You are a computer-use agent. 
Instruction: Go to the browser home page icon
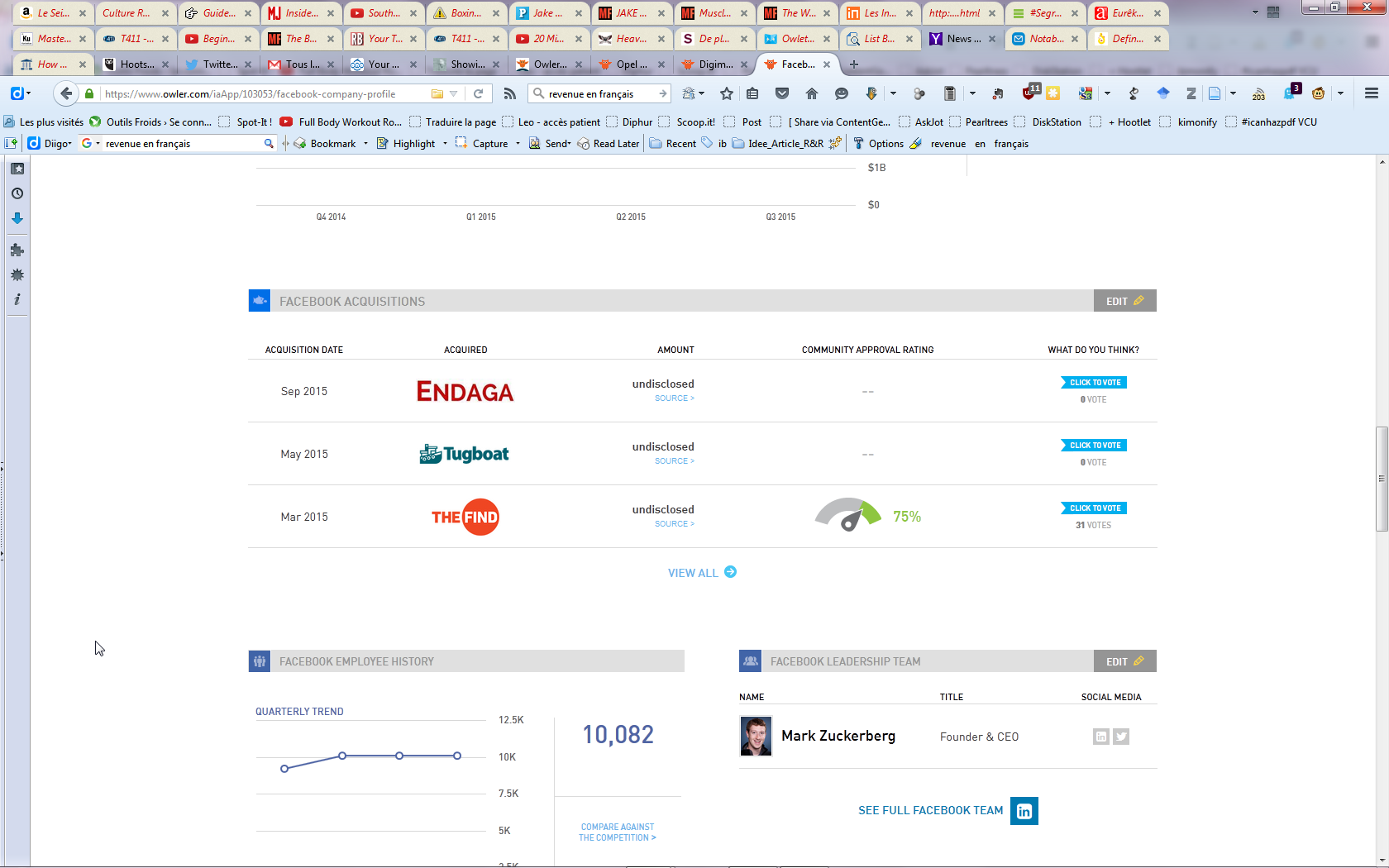coord(812,93)
